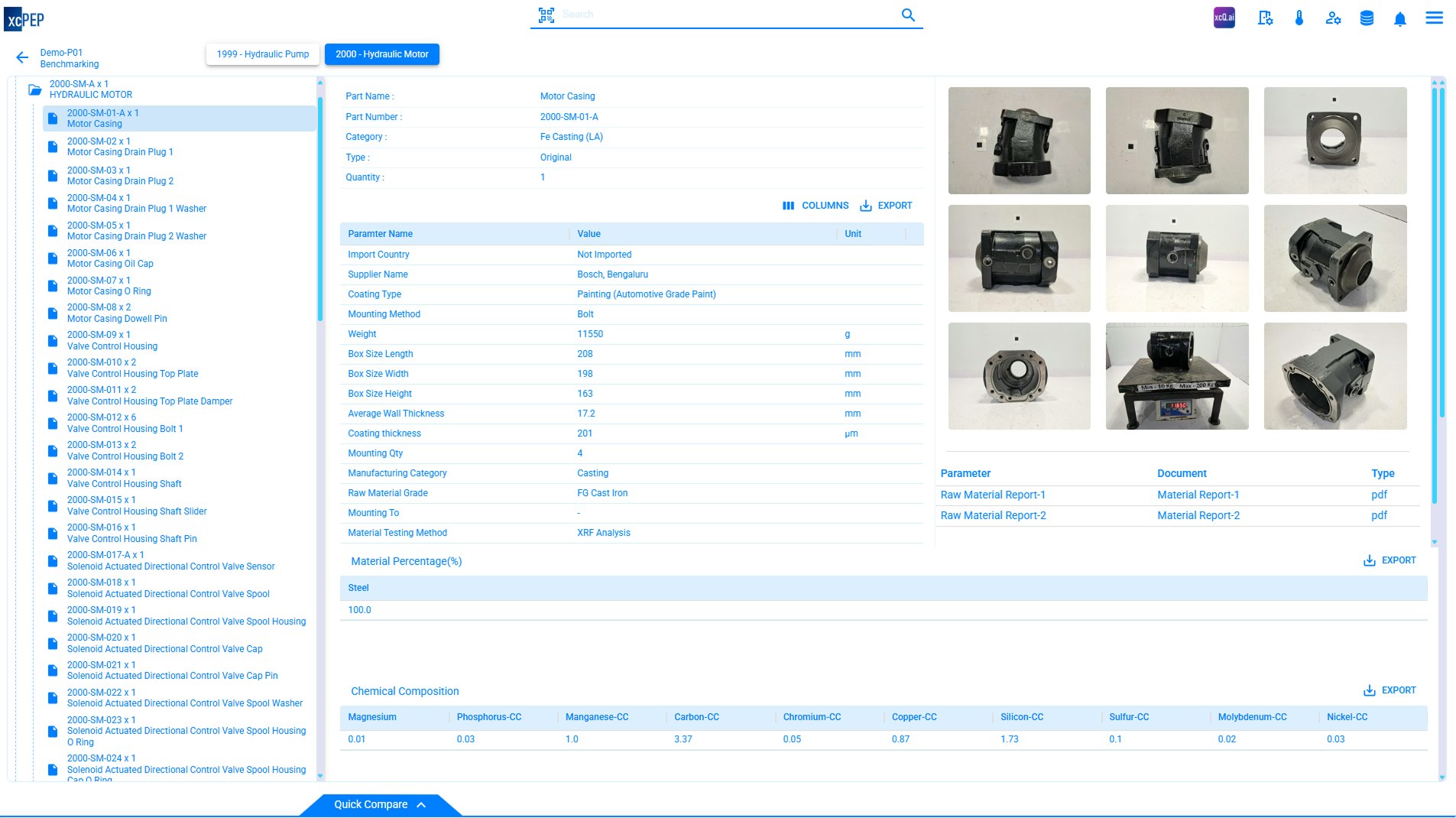Click export icon for Chemical Composition
The width and height of the screenshot is (1456, 818).
tap(1369, 690)
